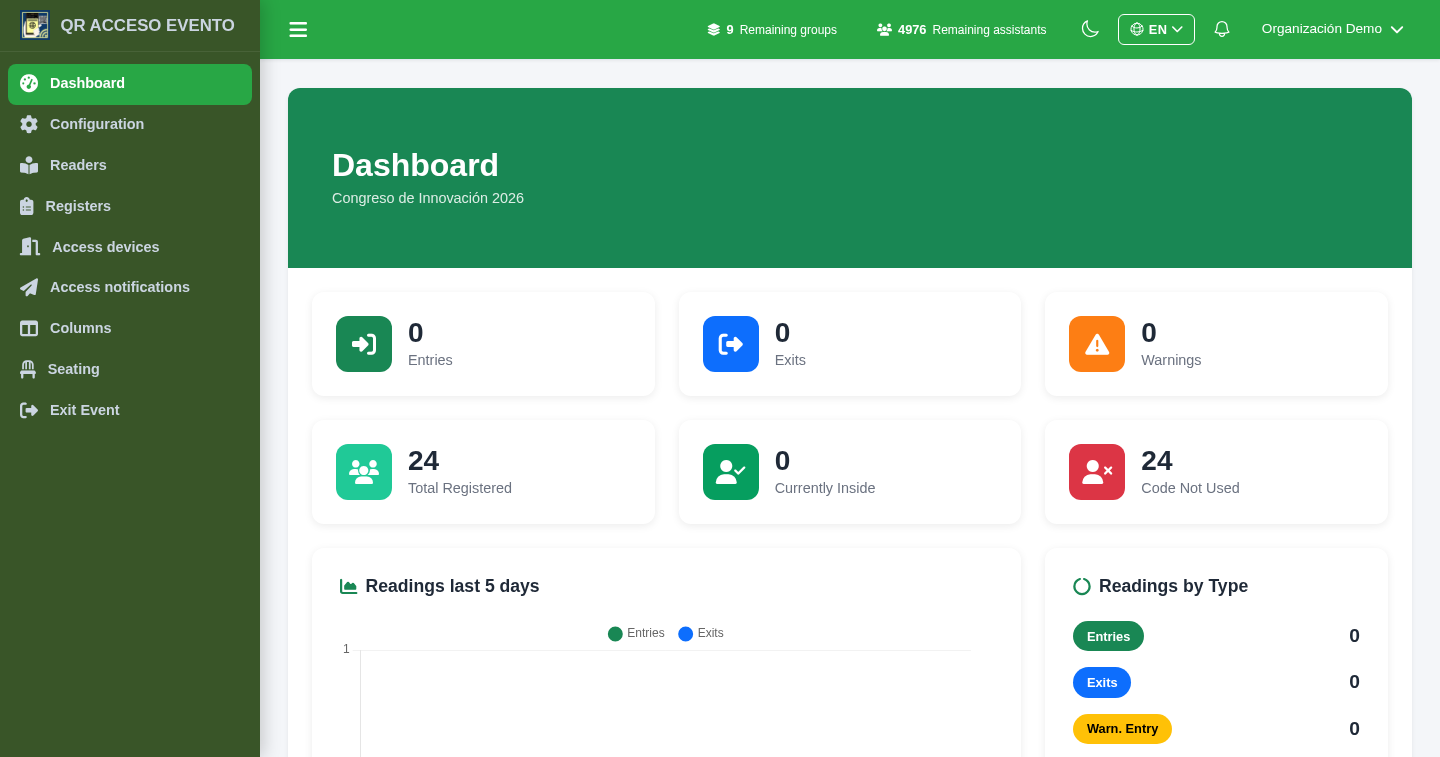Screen dimensions: 1440x757
Task: Click the Total Registered group icon
Action: tap(364, 472)
